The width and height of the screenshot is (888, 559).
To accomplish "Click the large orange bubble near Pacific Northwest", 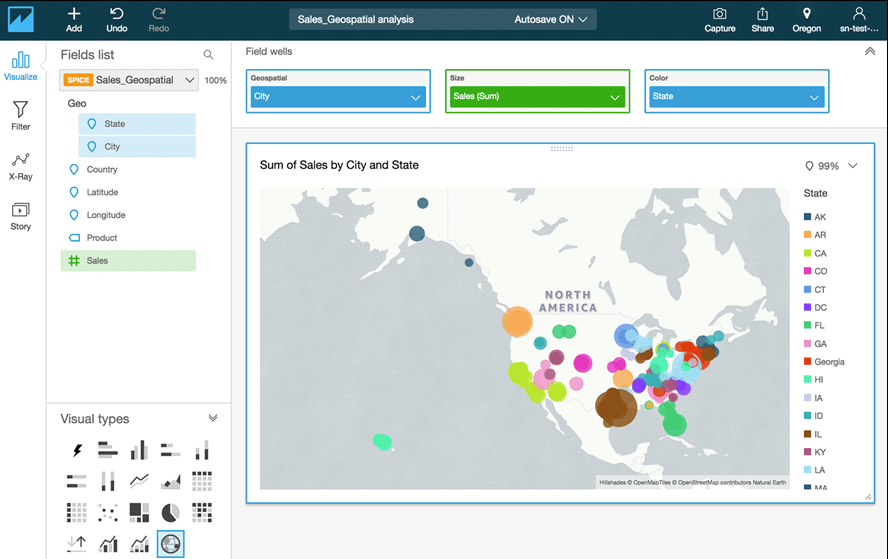I will coord(517,321).
